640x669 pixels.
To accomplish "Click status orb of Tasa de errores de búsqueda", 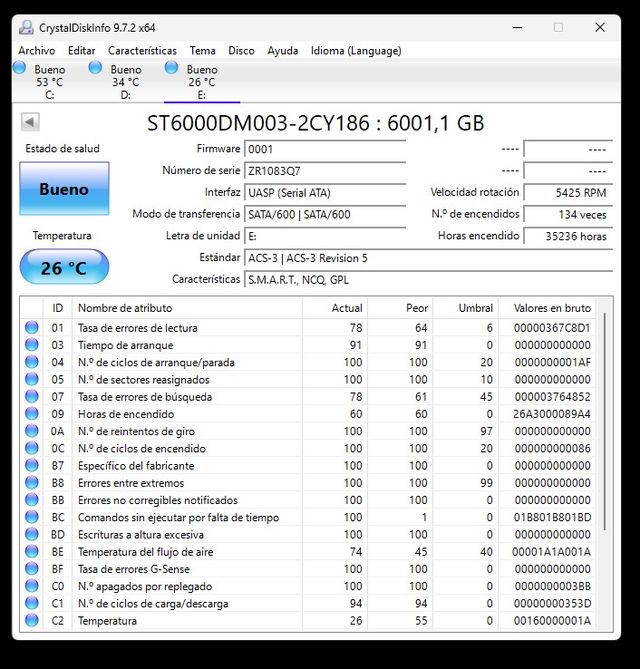I will [32, 396].
